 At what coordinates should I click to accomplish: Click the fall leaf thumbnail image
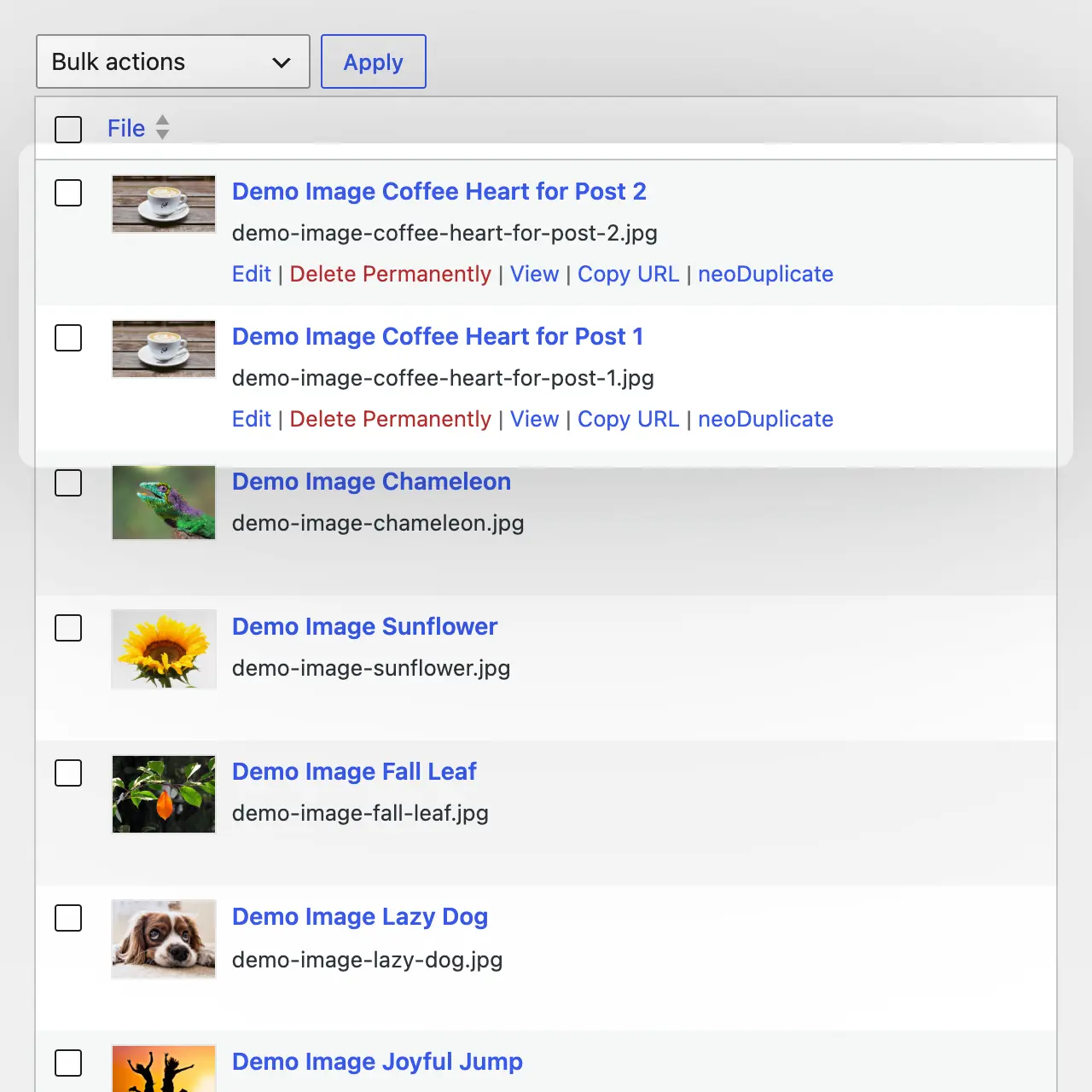click(x=164, y=794)
